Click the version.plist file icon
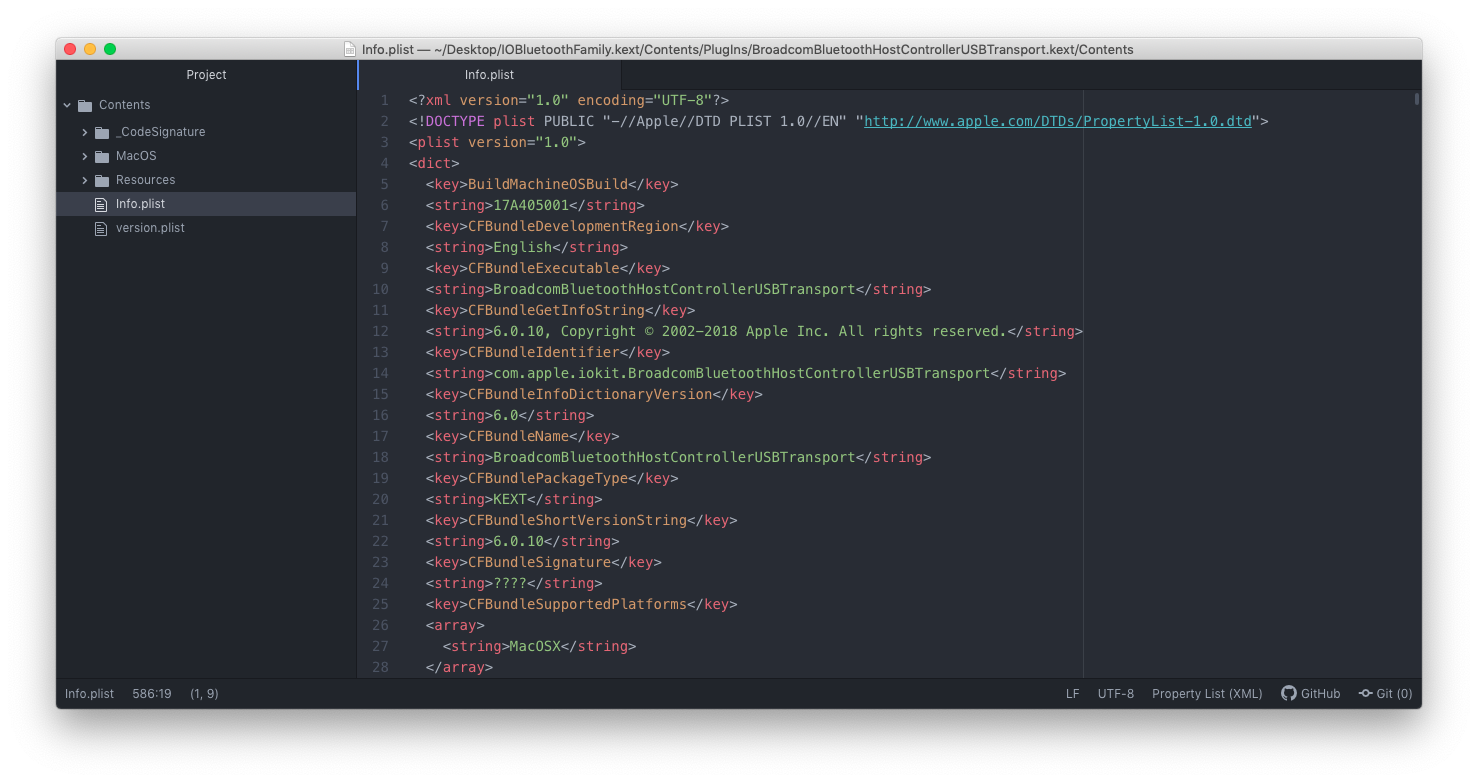Viewport: 1478px width, 783px height. [x=100, y=228]
